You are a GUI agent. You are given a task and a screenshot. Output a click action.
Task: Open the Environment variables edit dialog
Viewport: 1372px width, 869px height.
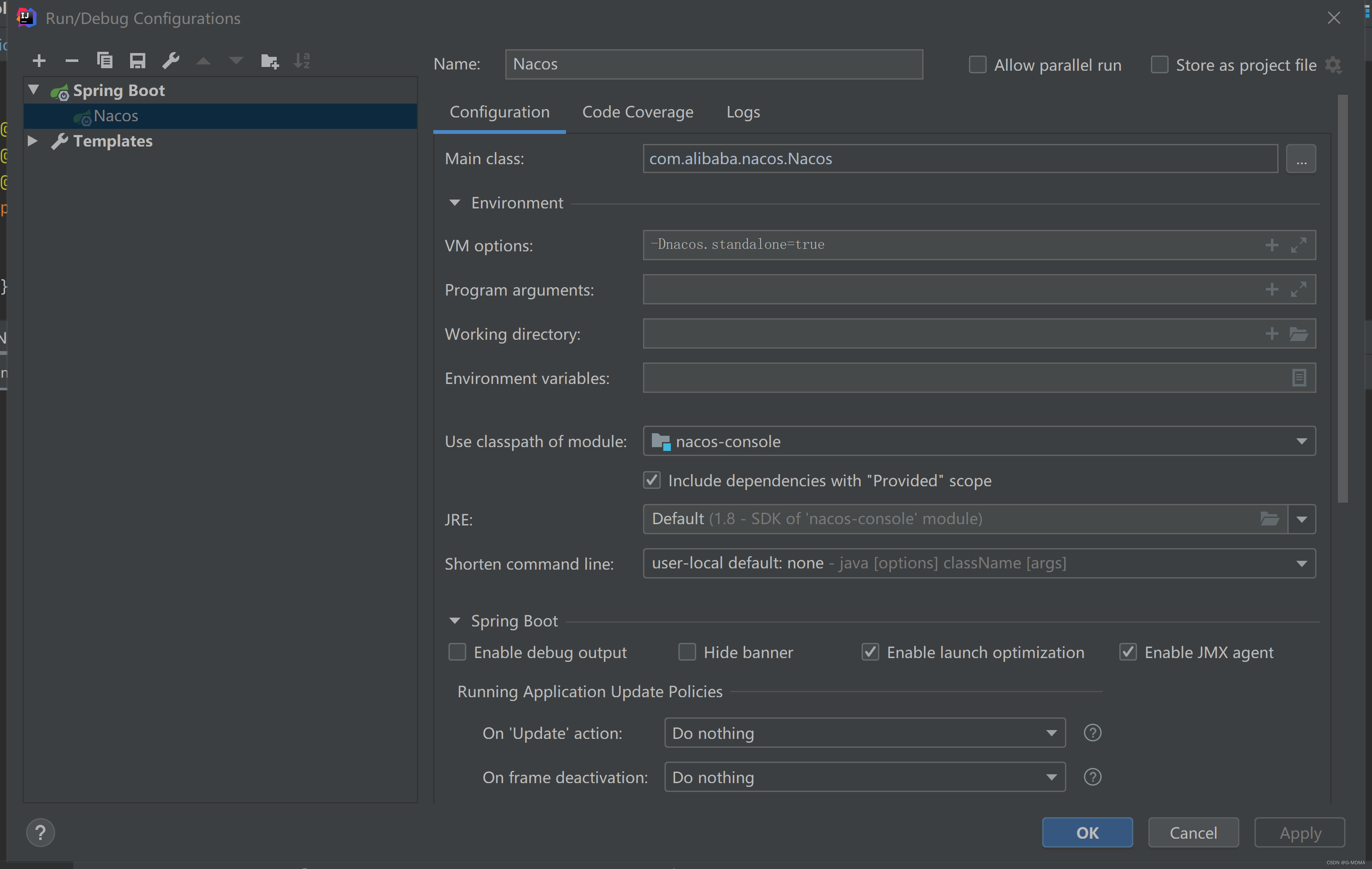point(1298,378)
